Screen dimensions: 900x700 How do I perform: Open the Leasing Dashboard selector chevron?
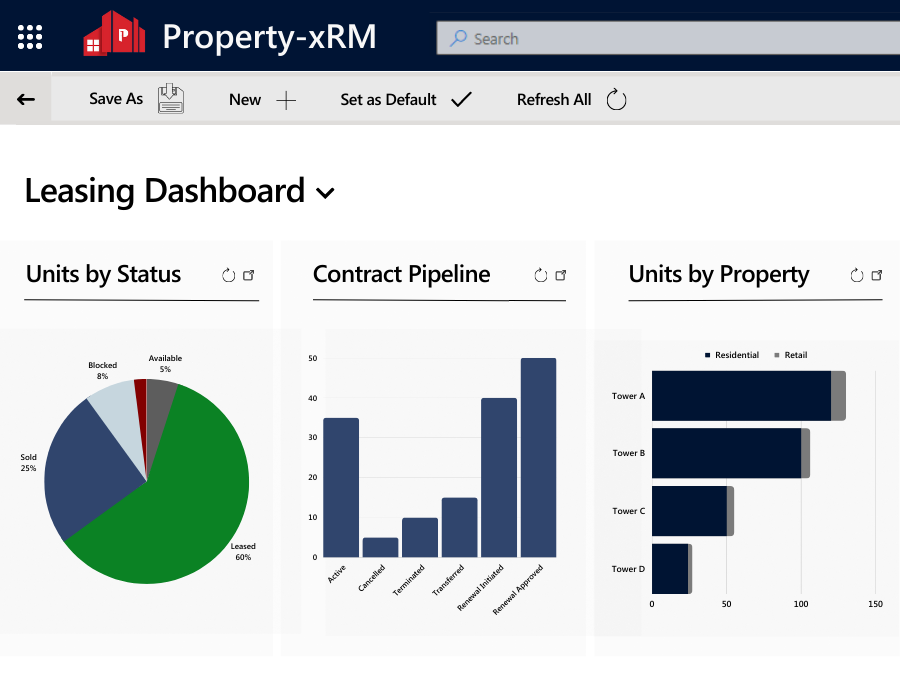(x=325, y=193)
